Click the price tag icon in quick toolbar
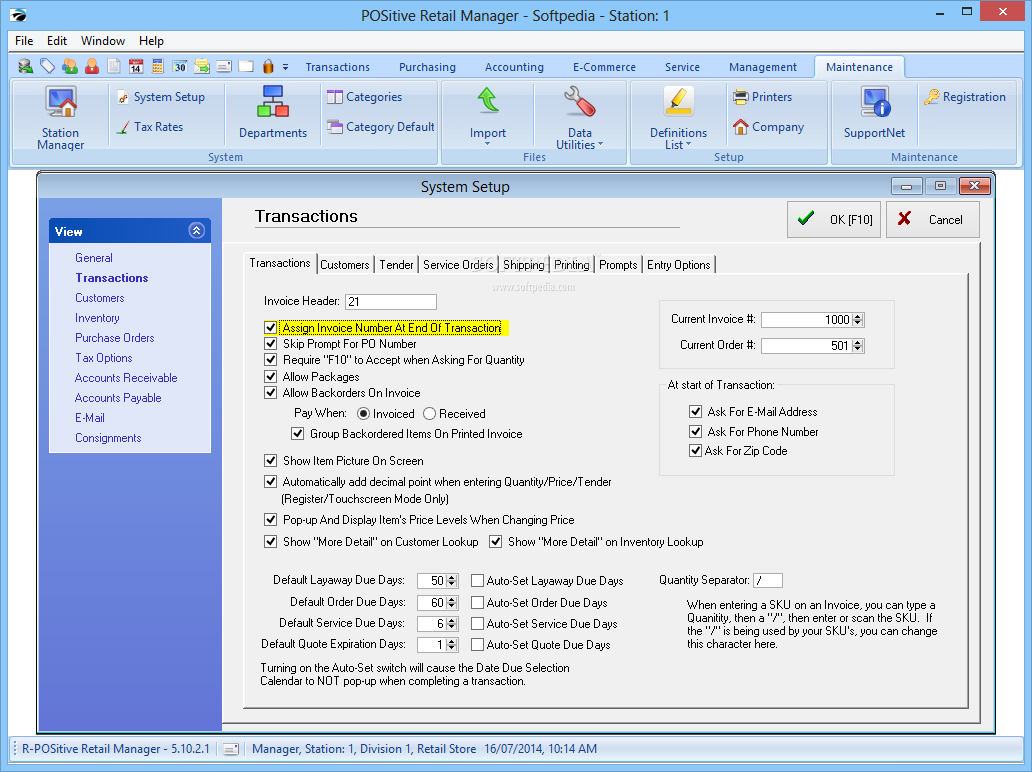The width and height of the screenshot is (1032, 772). coord(47,66)
